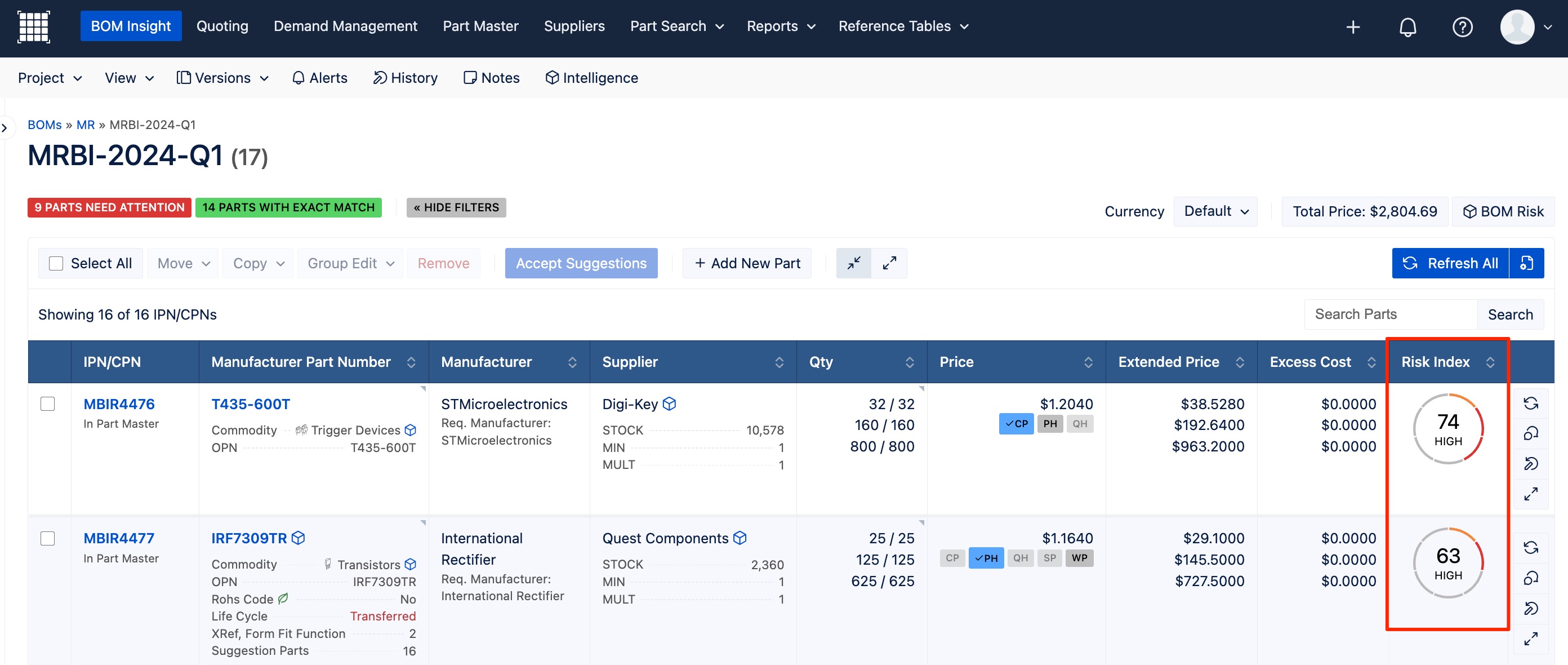The height and width of the screenshot is (665, 1568).
Task: Click cube icon next to IRF7309TR
Action: coord(297,538)
